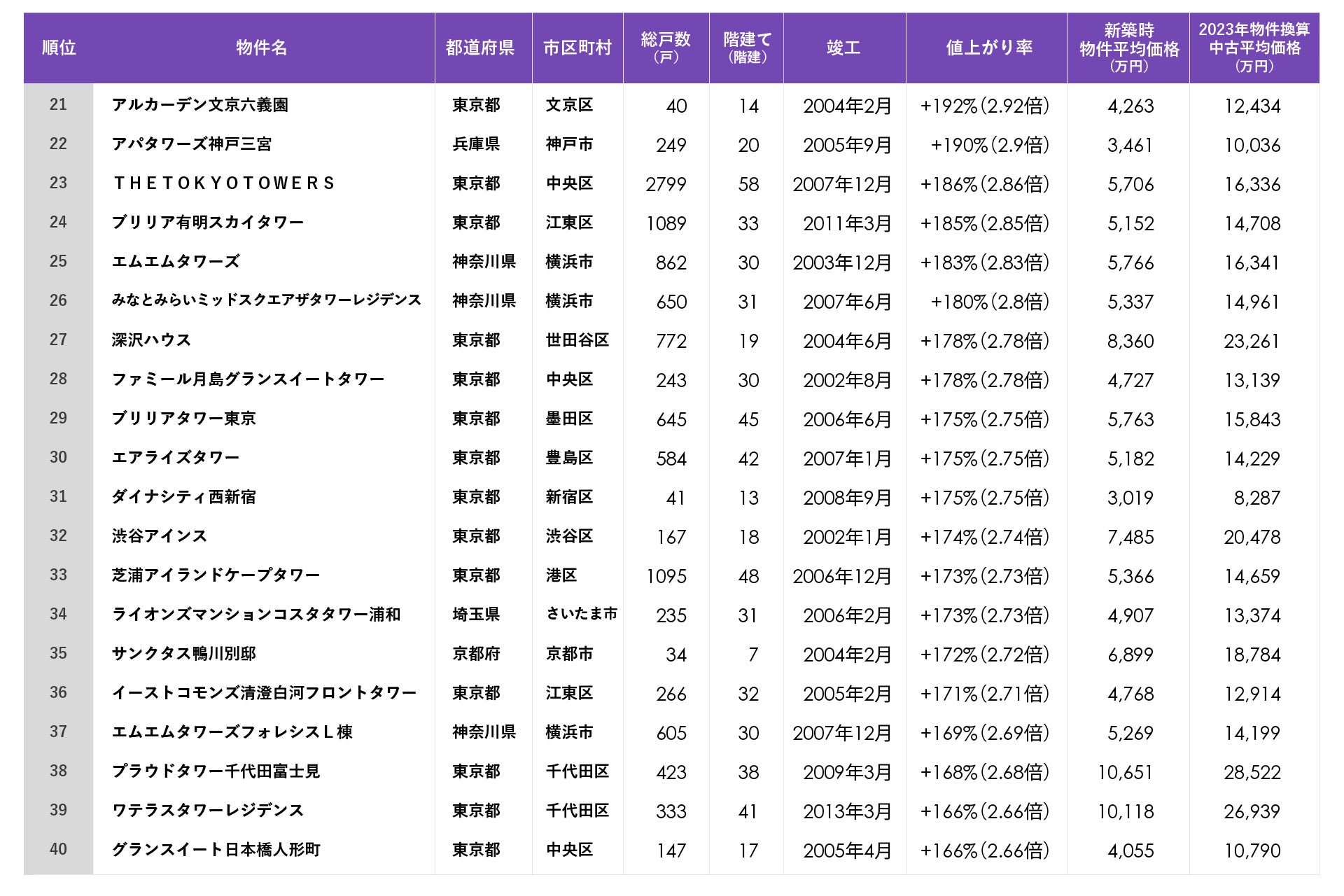Click the 市区町村 column header
Image resolution: width=1344 pixels, height=896 pixels.
(577, 48)
